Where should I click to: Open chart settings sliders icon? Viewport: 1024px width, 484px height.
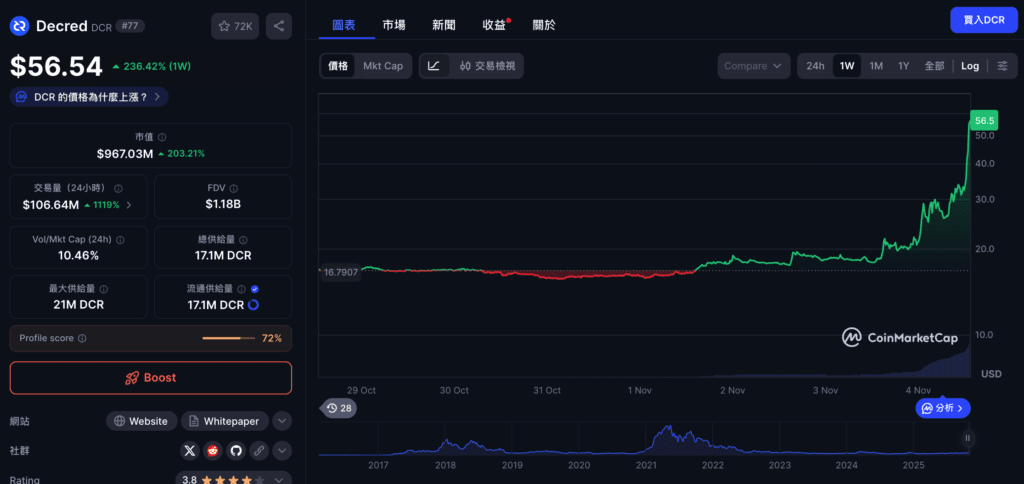(1002, 66)
